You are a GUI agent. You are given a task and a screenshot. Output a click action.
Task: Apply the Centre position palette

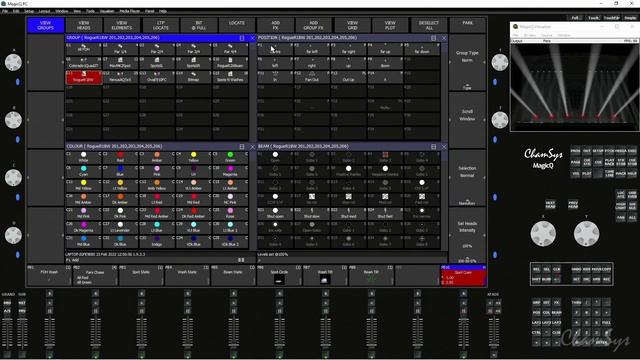coord(275,49)
